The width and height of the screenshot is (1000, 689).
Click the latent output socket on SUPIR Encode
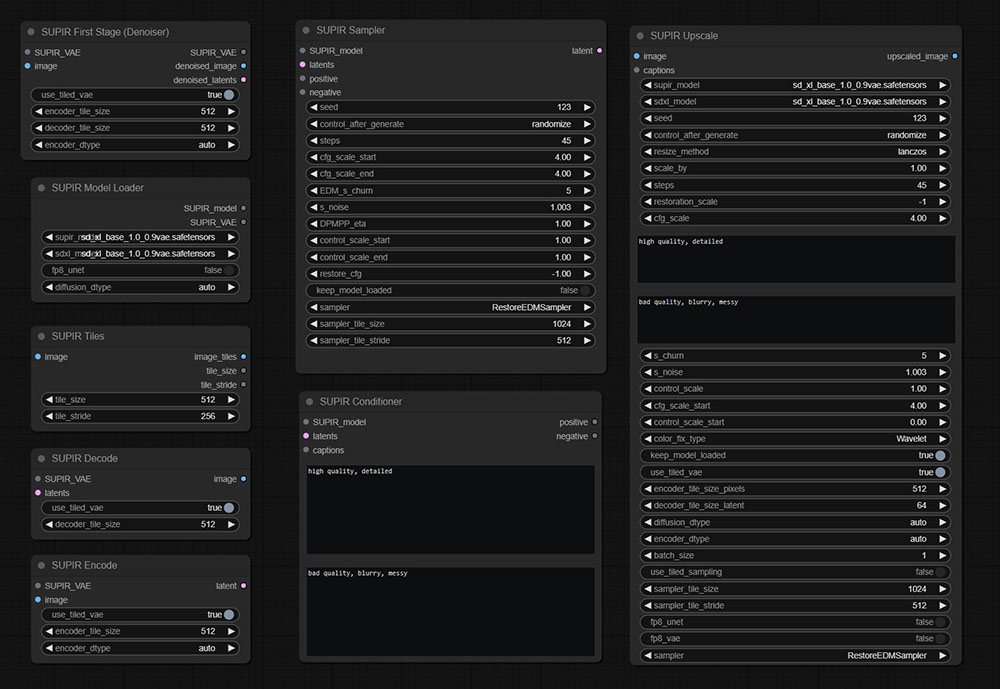coord(244,586)
